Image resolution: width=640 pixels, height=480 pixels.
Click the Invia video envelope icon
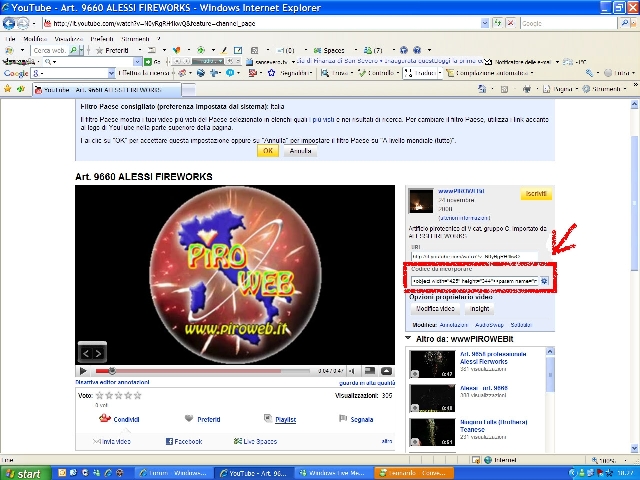(96, 441)
